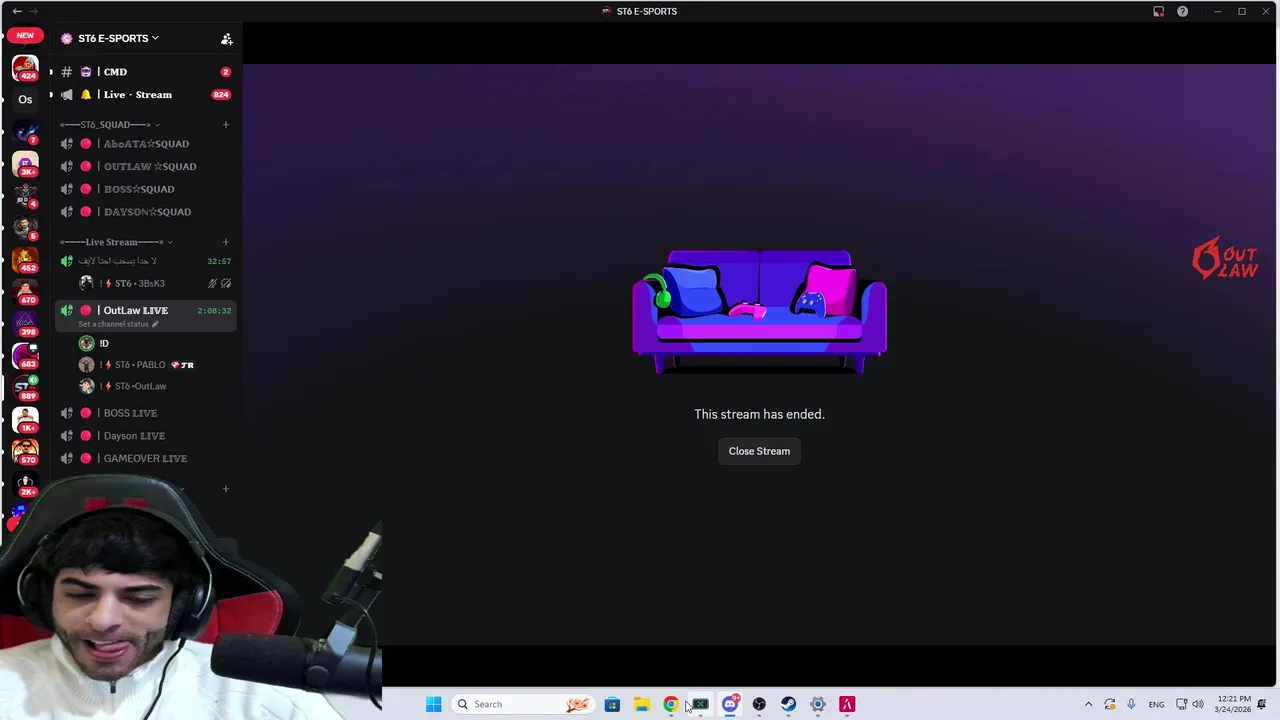Open the server icon with 452 badge
This screenshot has width=1280, height=720.
pos(25,259)
